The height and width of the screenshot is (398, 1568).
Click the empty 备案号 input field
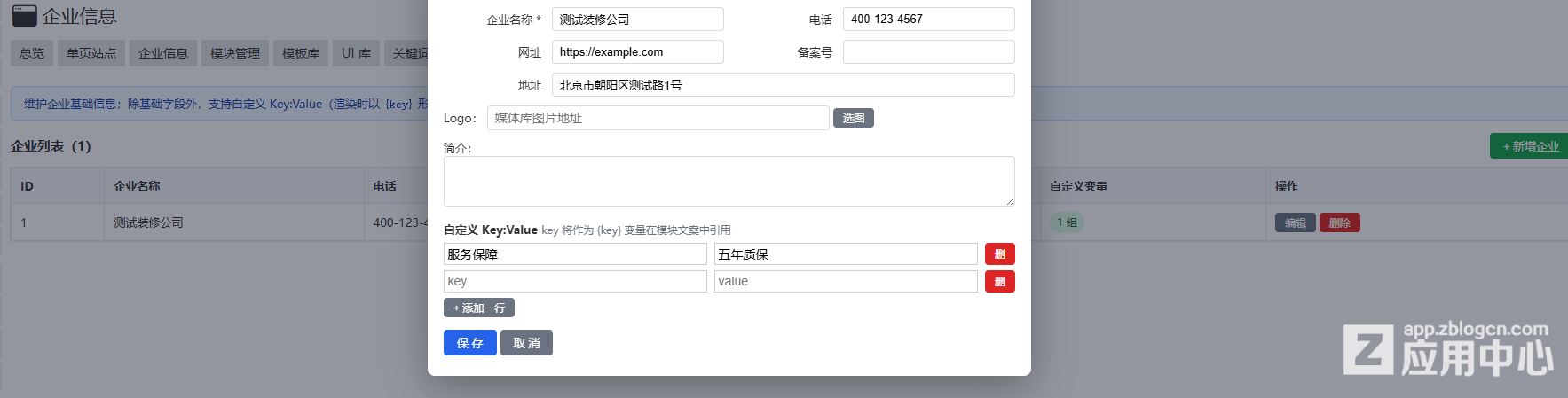coord(929,52)
